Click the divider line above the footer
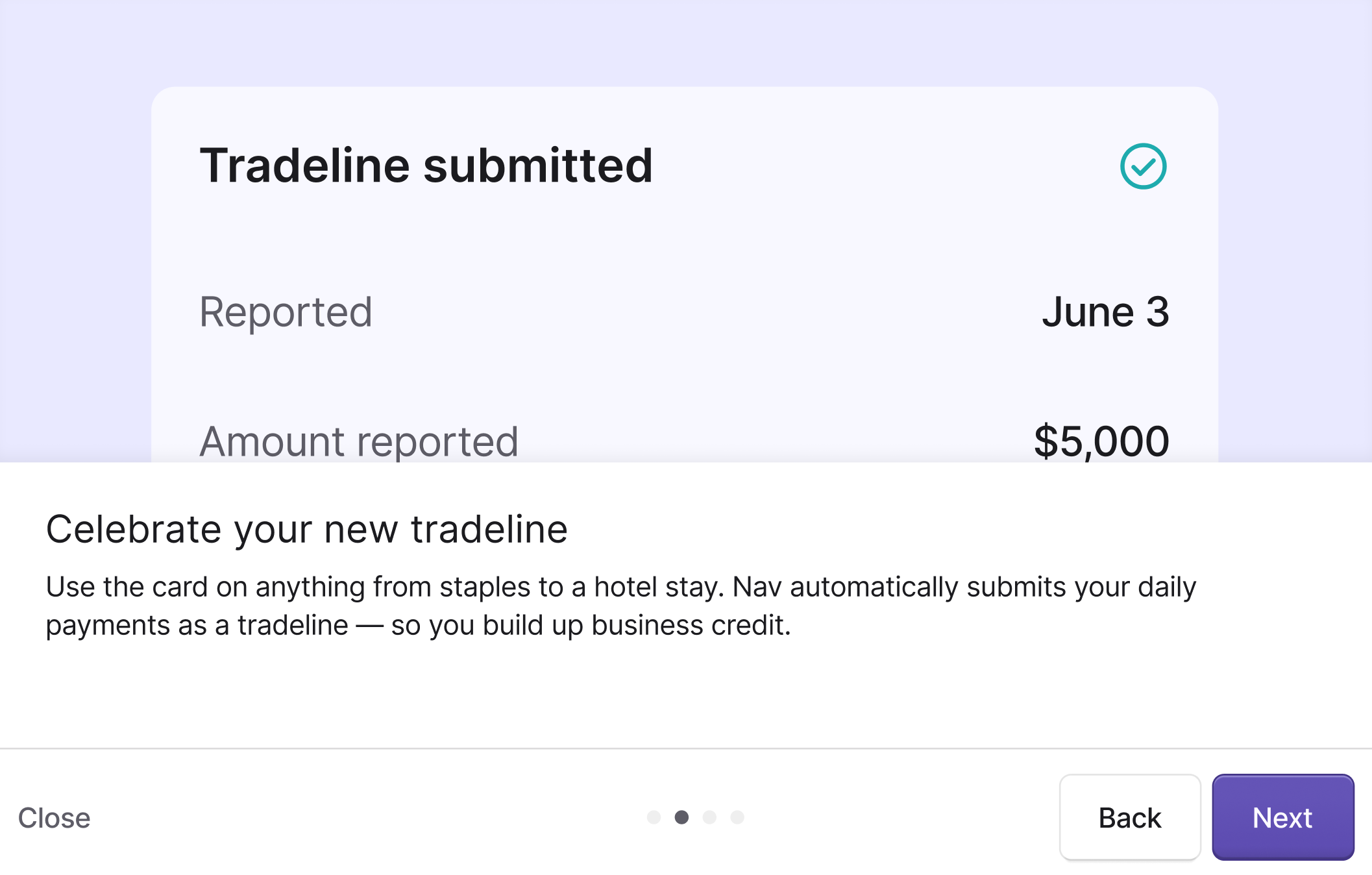This screenshot has width=1372, height=875. point(685,748)
